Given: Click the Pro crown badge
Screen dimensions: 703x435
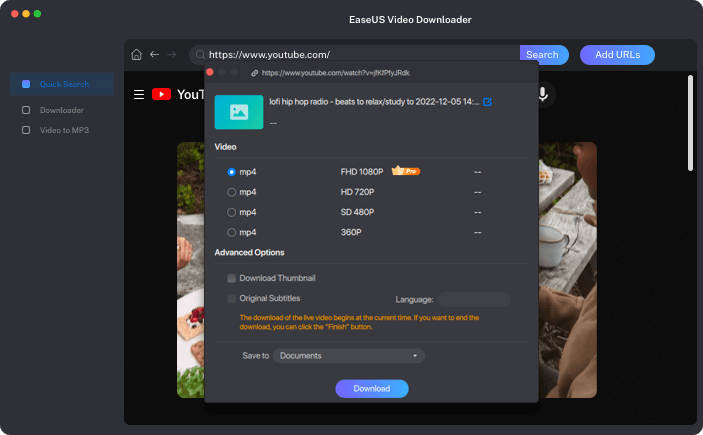Looking at the screenshot, I should (405, 171).
